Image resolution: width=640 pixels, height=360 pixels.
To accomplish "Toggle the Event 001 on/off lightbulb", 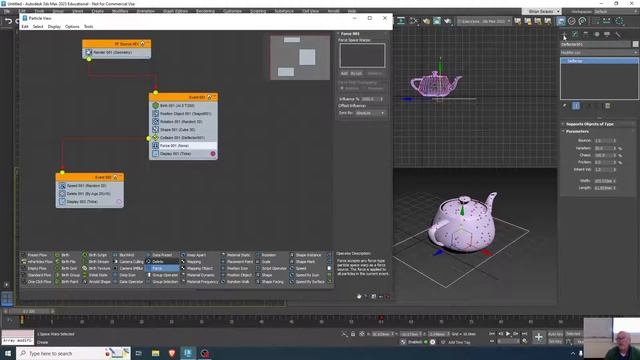I will 209,97.
